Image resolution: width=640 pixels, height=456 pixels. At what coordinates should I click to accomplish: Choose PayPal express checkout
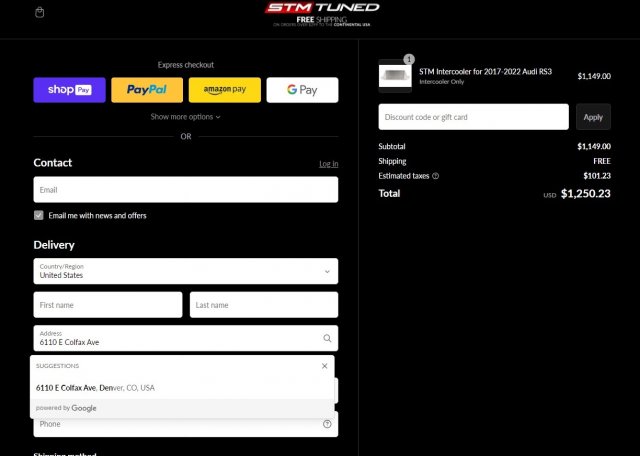pos(147,90)
